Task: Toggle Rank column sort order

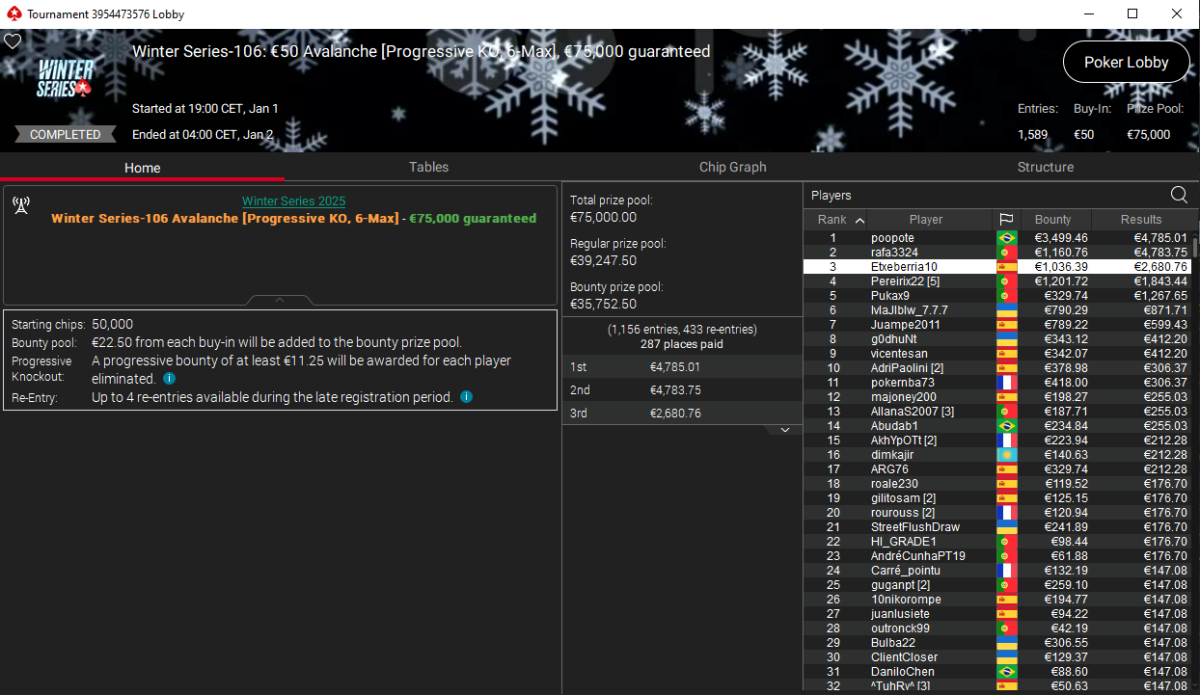Action: click(x=840, y=220)
